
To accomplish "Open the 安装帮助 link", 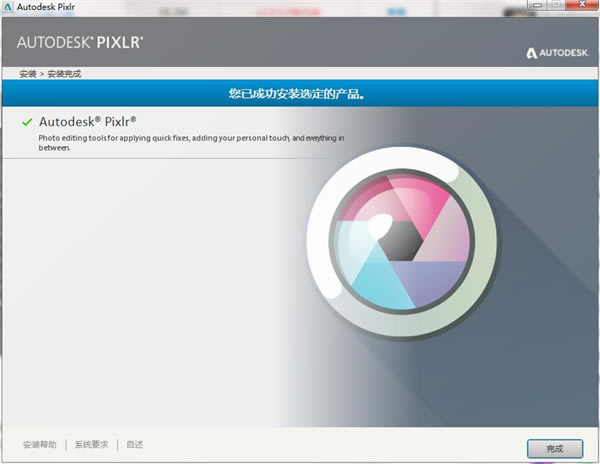I will [40, 444].
